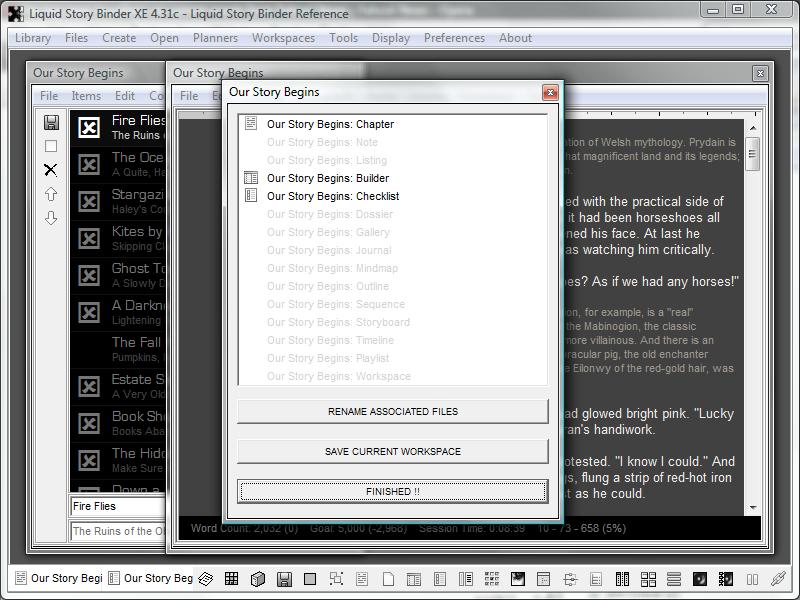This screenshot has height=600, width=800.
Task: Open the Workspaces menu
Action: coord(283,38)
